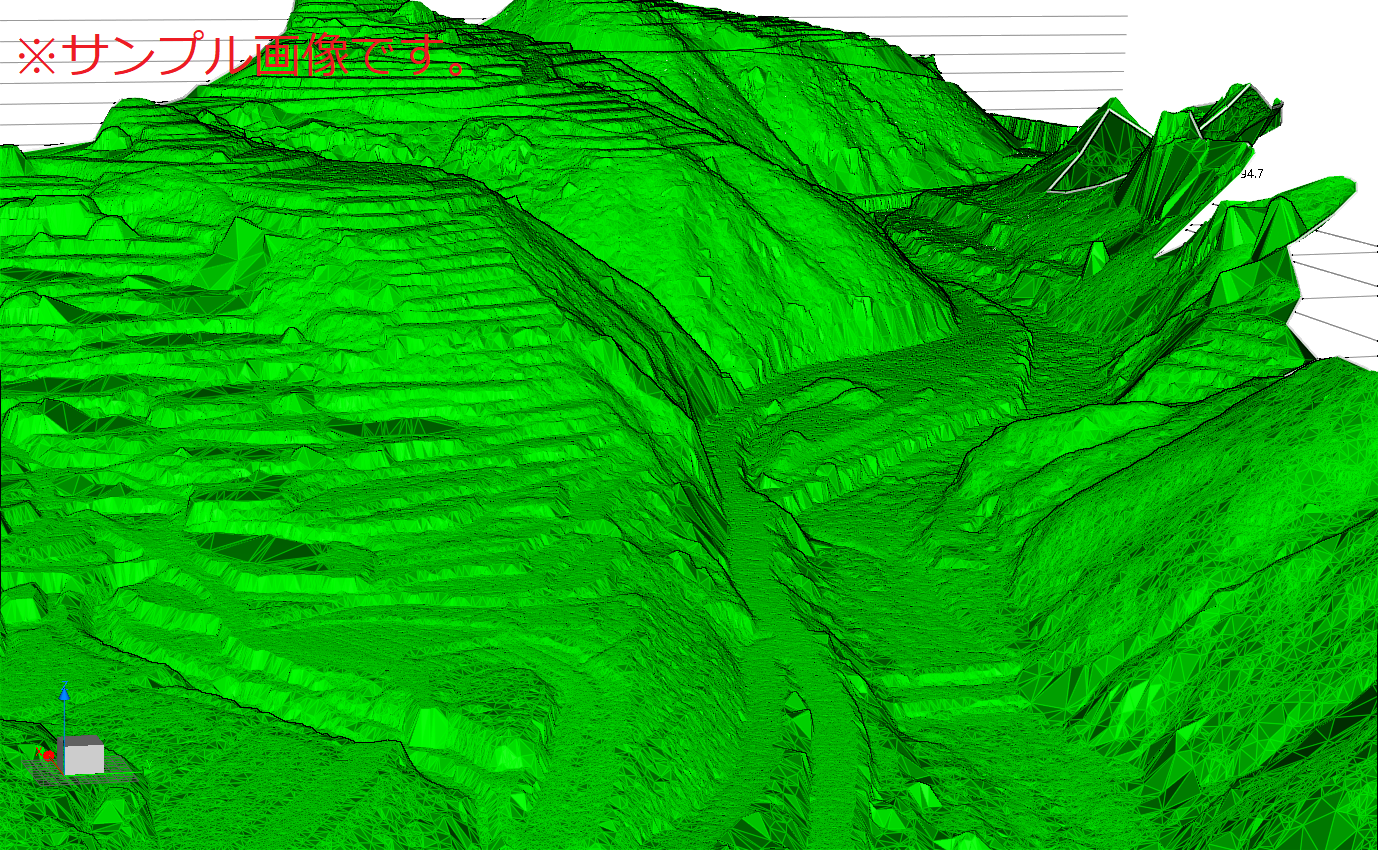Pick the narrow road running down the valley
Image resolution: width=1378 pixels, height=850 pixels.
pos(790,600)
